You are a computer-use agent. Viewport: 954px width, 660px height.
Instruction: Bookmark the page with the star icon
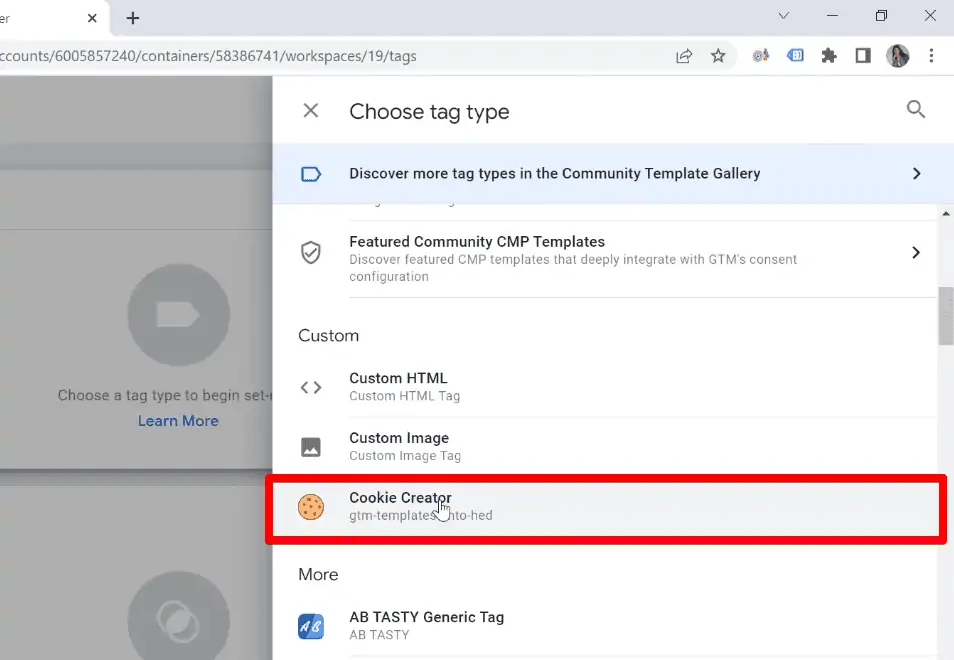tap(719, 56)
